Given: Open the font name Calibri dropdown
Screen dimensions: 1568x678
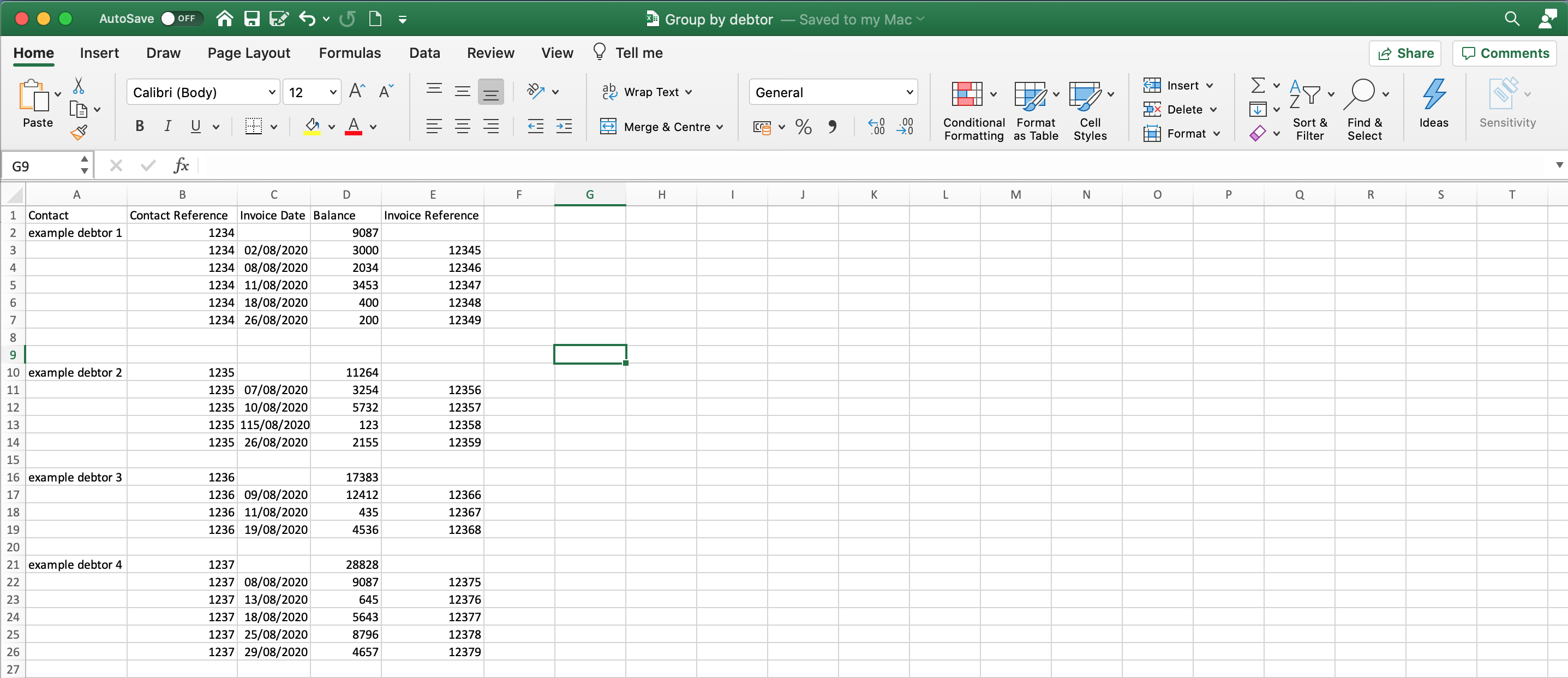Looking at the screenshot, I should pos(272,93).
